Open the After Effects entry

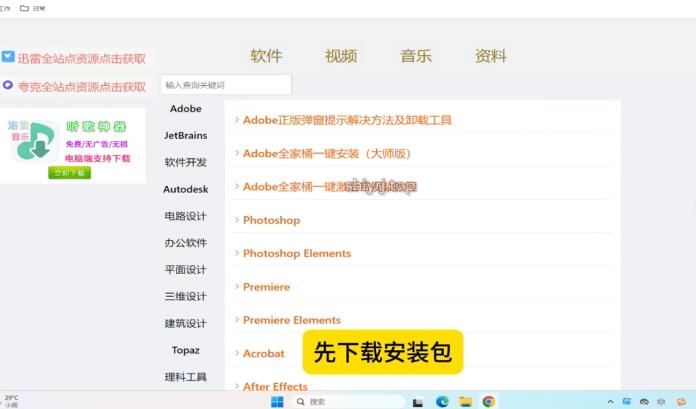point(275,385)
